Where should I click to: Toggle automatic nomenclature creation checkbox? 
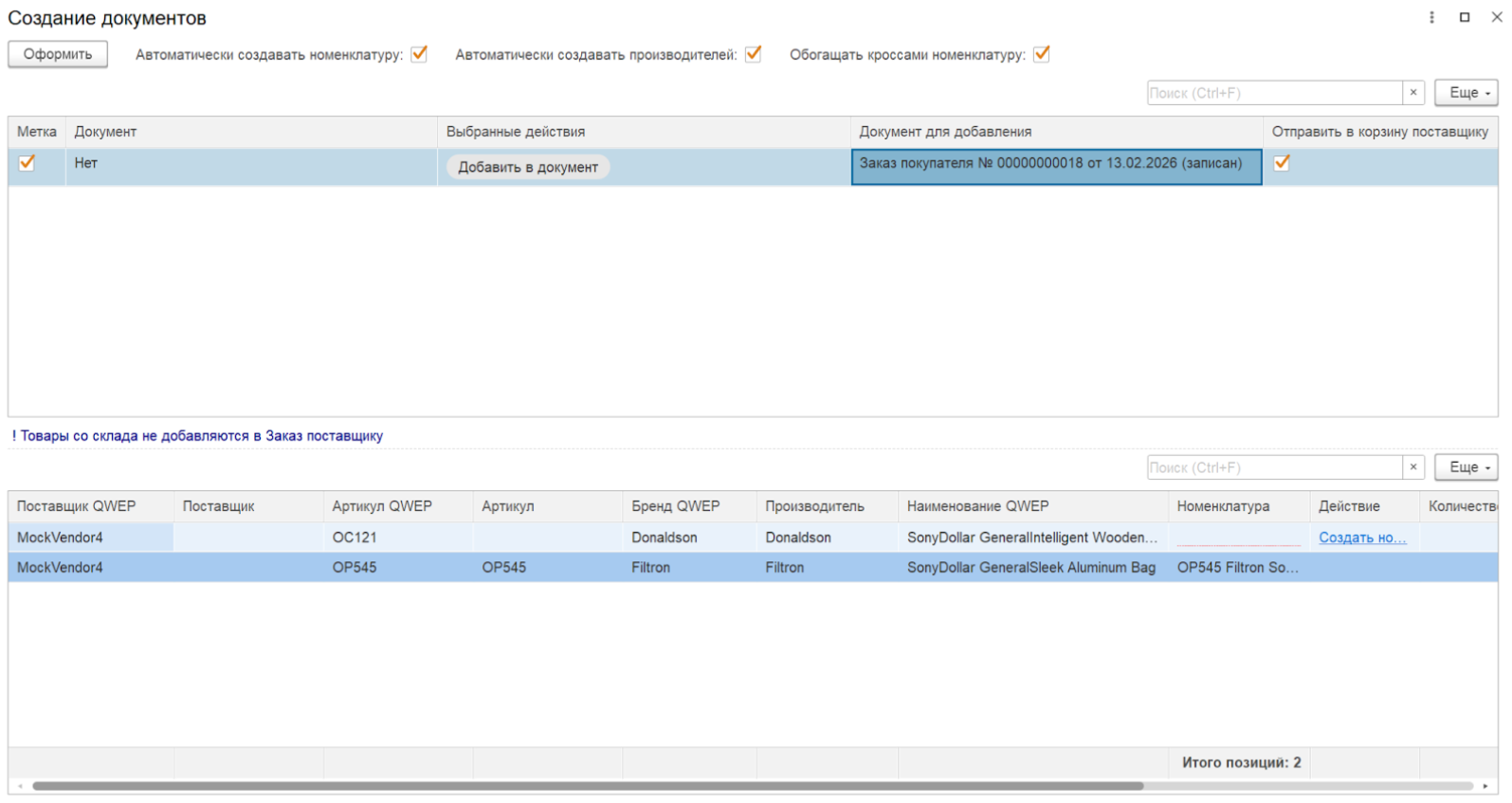click(419, 54)
